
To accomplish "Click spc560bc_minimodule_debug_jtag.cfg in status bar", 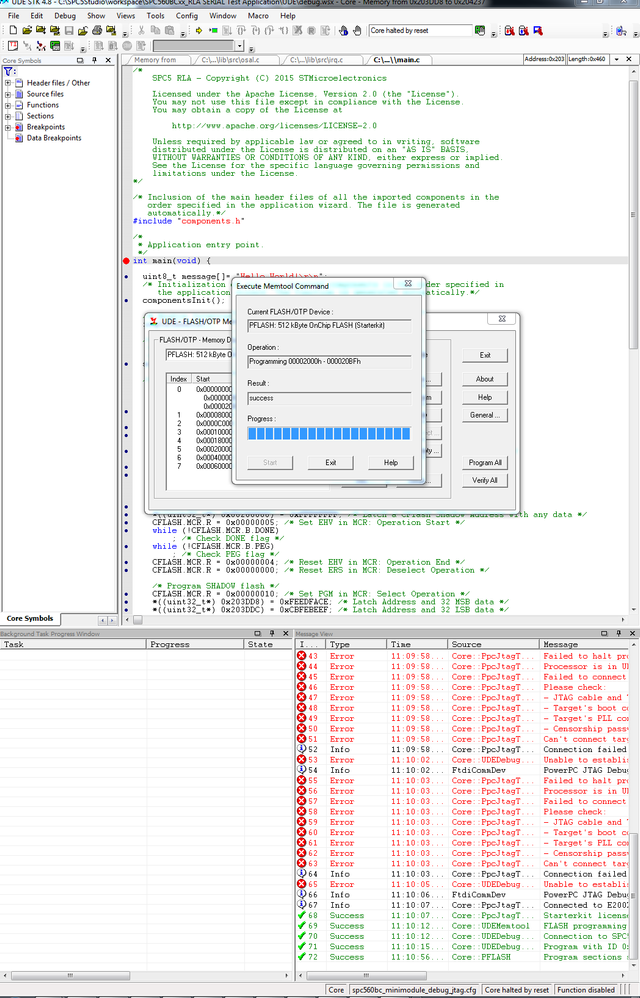I will click(414, 990).
